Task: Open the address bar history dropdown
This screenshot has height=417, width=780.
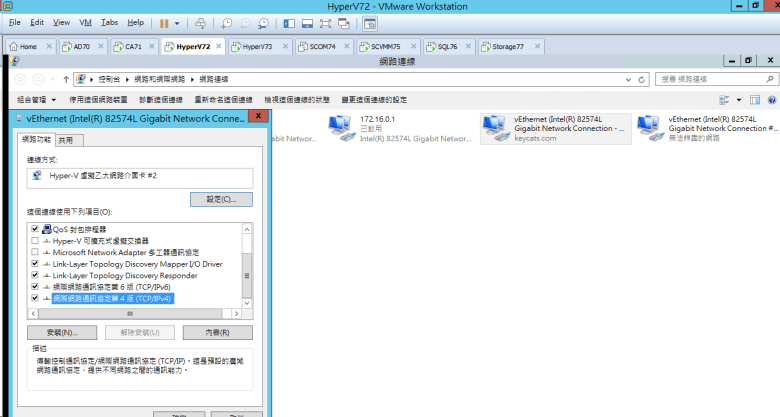Action: click(x=628, y=78)
